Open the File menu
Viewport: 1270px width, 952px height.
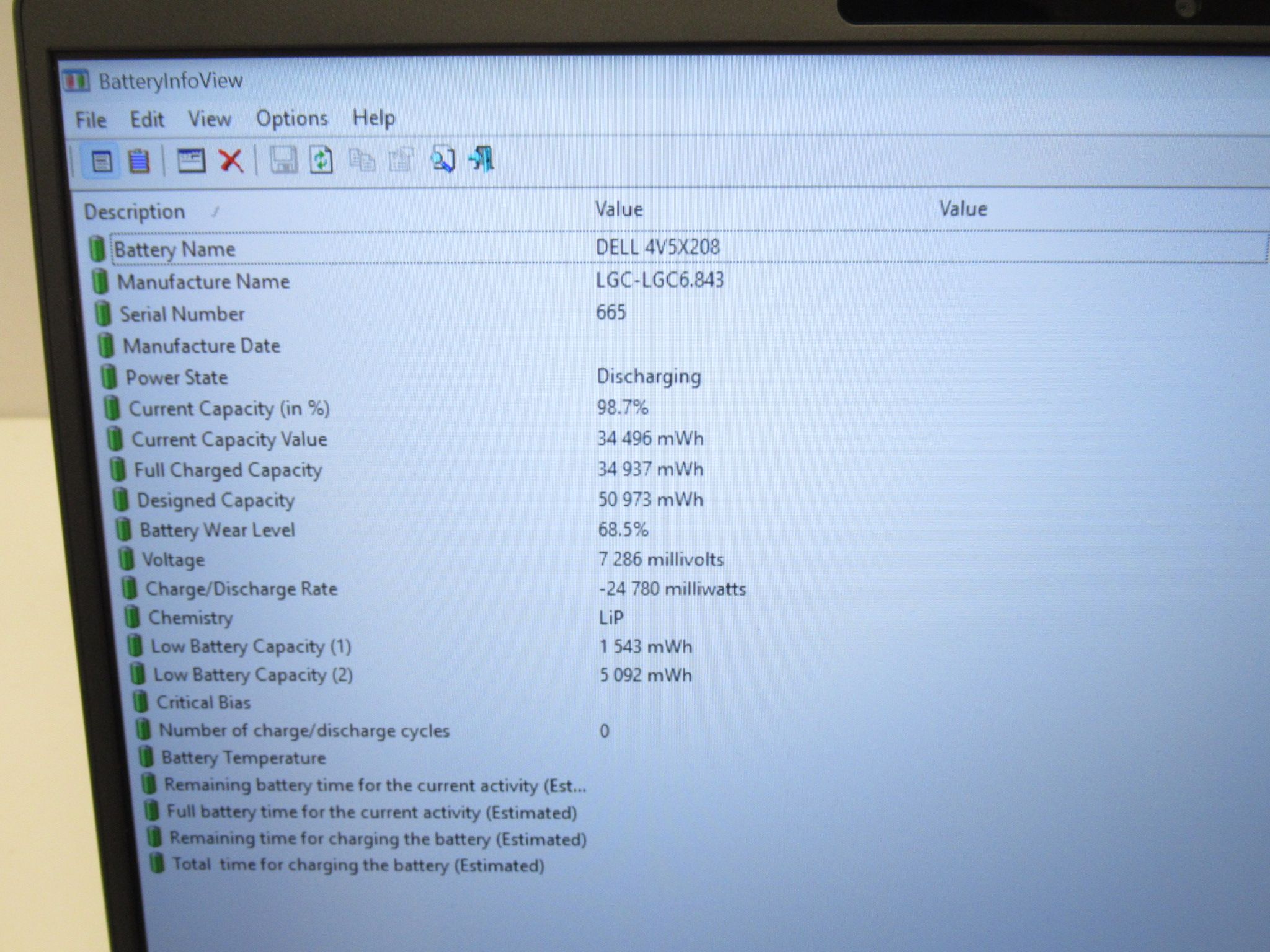[91, 120]
